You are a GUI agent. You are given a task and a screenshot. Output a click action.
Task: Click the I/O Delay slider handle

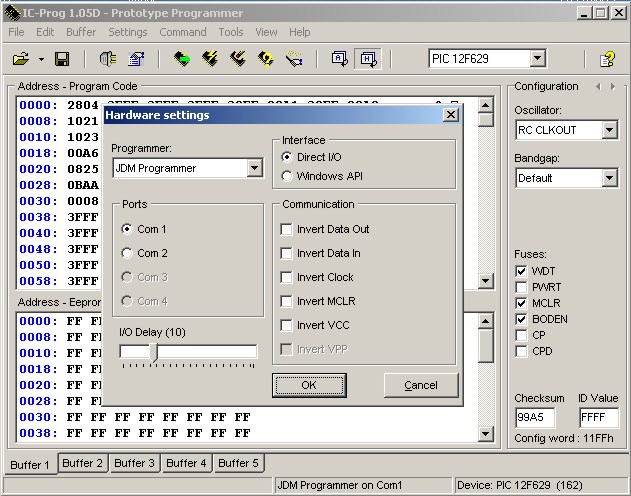click(153, 352)
